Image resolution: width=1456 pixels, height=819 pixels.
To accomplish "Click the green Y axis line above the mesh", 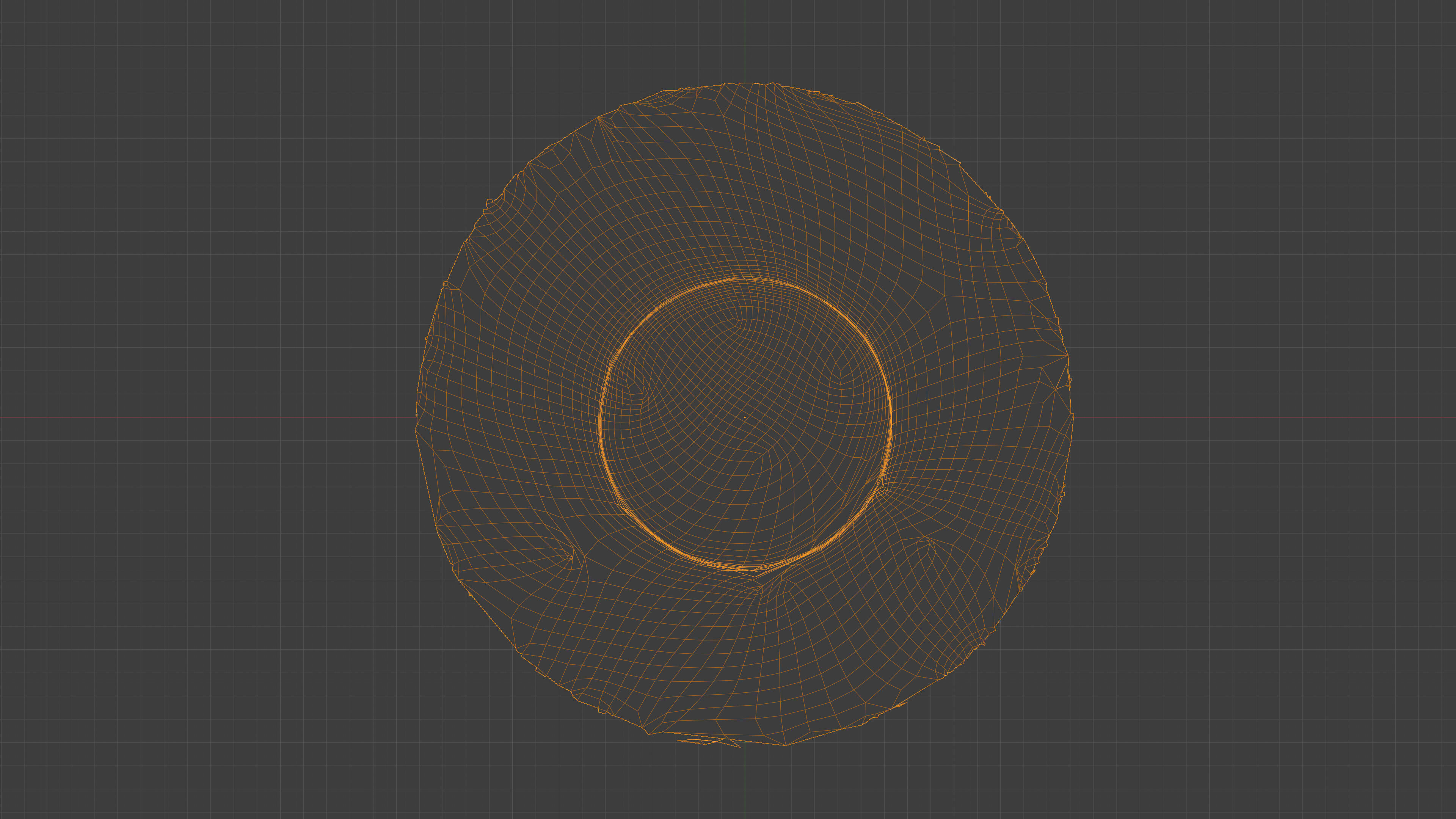I will (744, 39).
